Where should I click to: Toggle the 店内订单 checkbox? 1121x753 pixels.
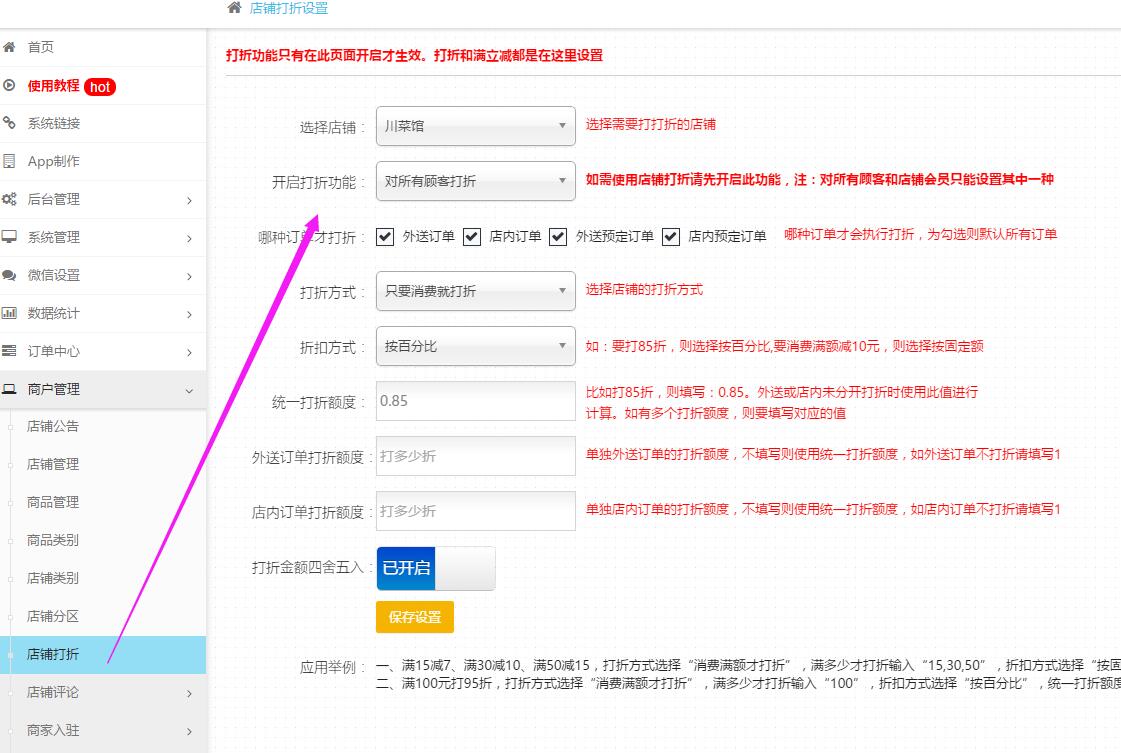(x=472, y=237)
